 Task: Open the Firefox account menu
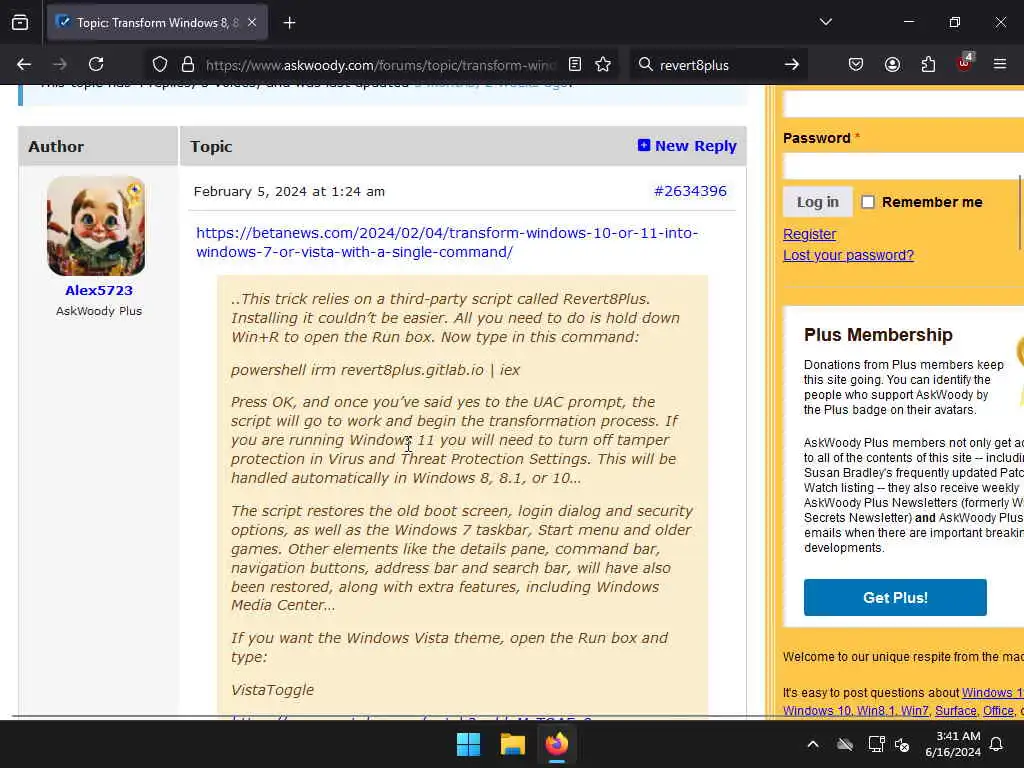click(x=892, y=64)
